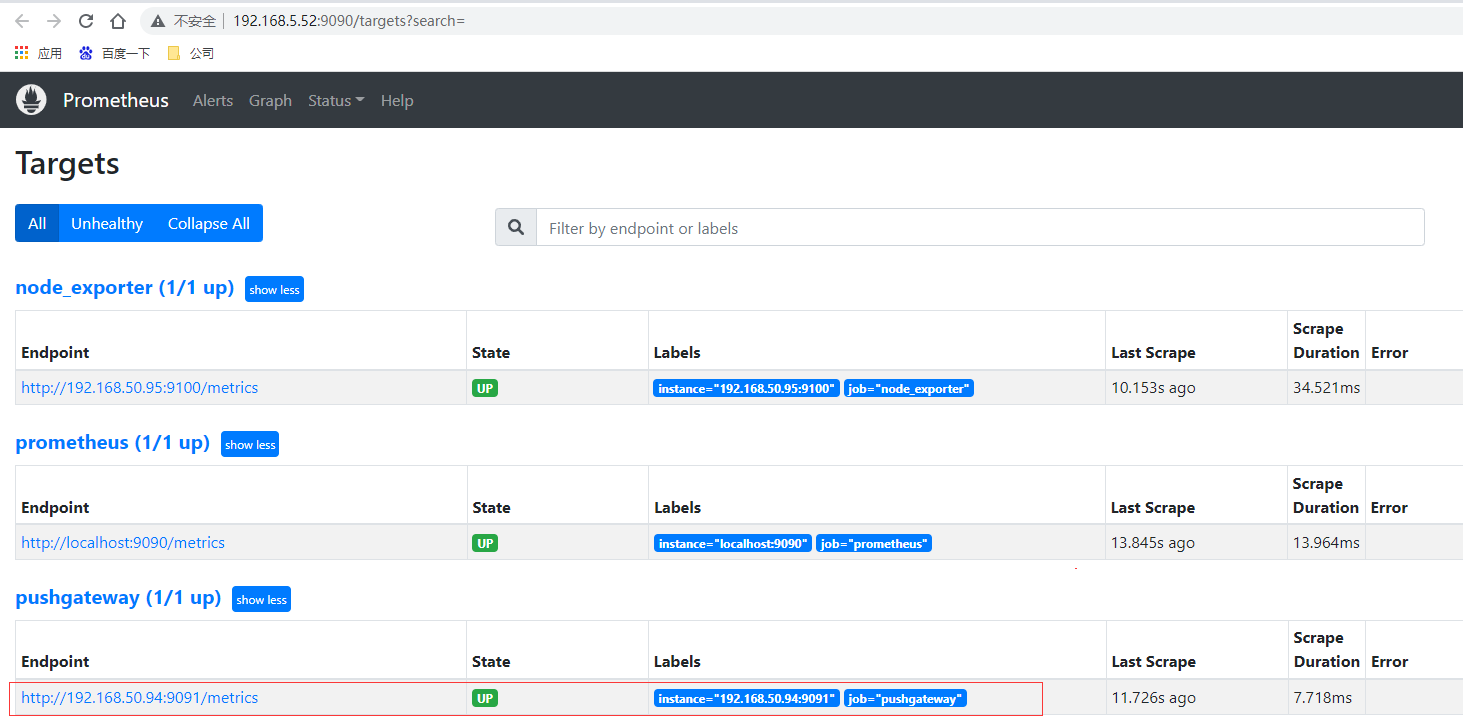Go to browser home icon
The image size is (1463, 724).
pos(118,21)
